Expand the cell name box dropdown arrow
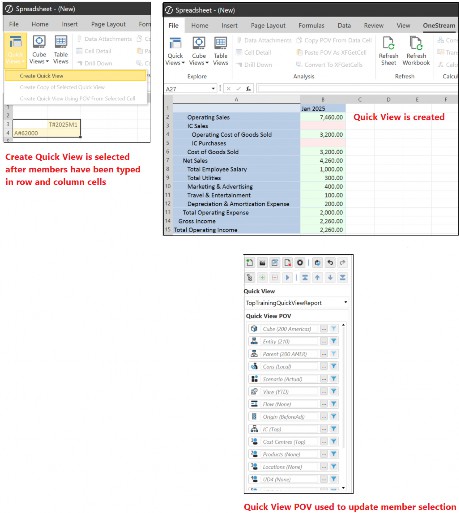Viewport: 459px width, 513px height. point(213,89)
